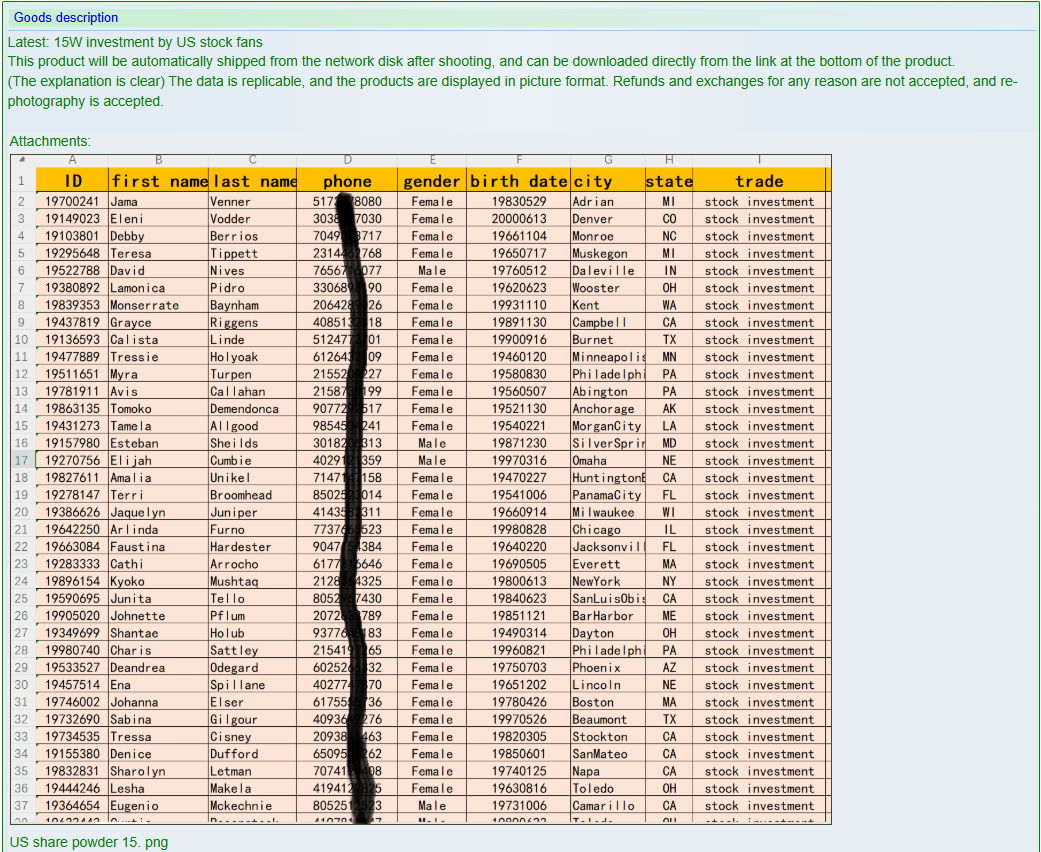Select the gender header cell
1041x852 pixels.
click(x=432, y=181)
